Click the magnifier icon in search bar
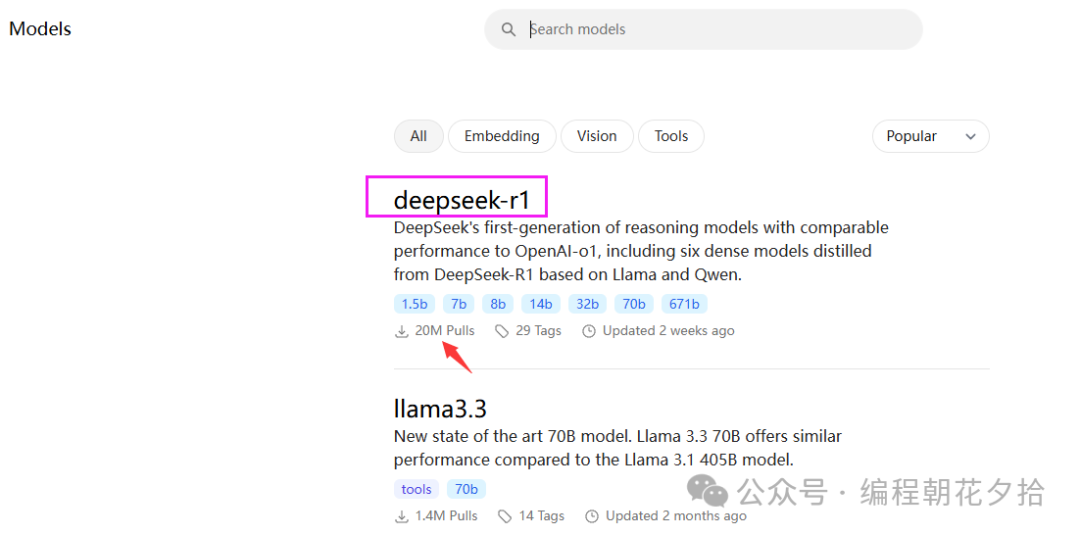Image resolution: width=1080 pixels, height=535 pixels. [x=508, y=30]
